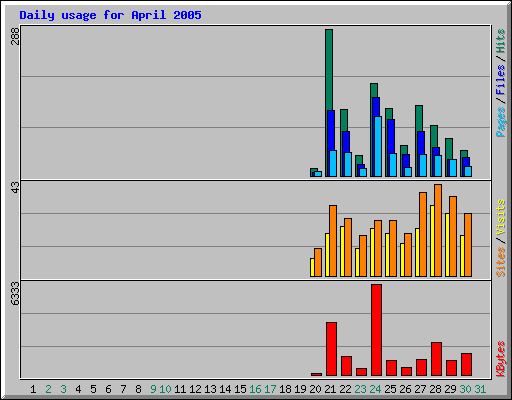This screenshot has width=512, height=400.
Task: Select the orange Sites bar for day 20
Action: pyautogui.click(x=318, y=262)
